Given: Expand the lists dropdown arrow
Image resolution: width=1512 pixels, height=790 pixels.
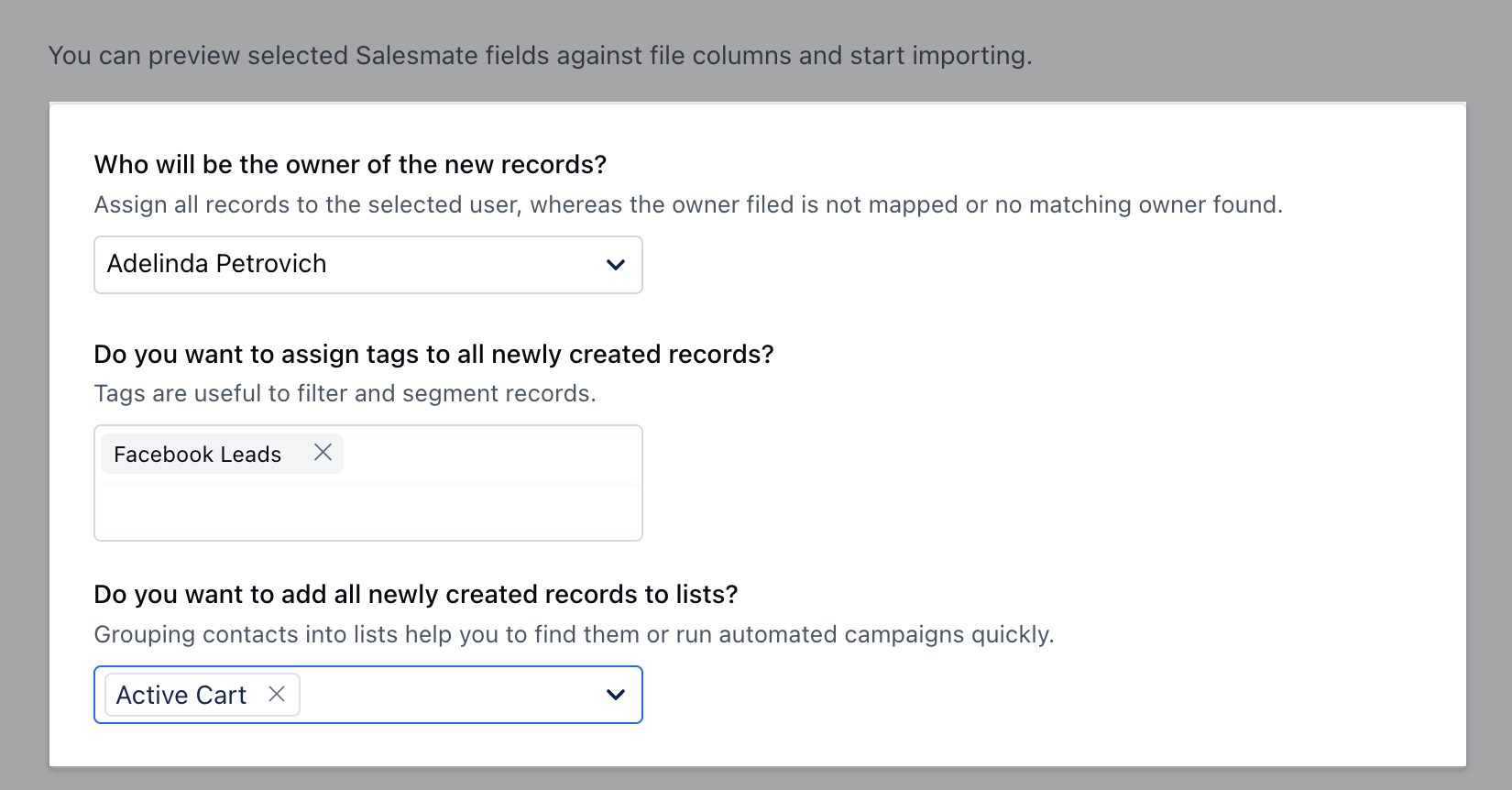Looking at the screenshot, I should click(615, 696).
